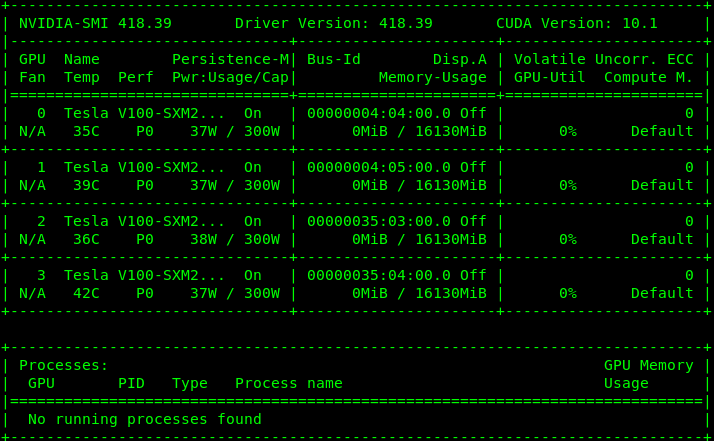Image resolution: width=714 pixels, height=441 pixels.
Task: Click the Type column header
Action: click(x=189, y=384)
